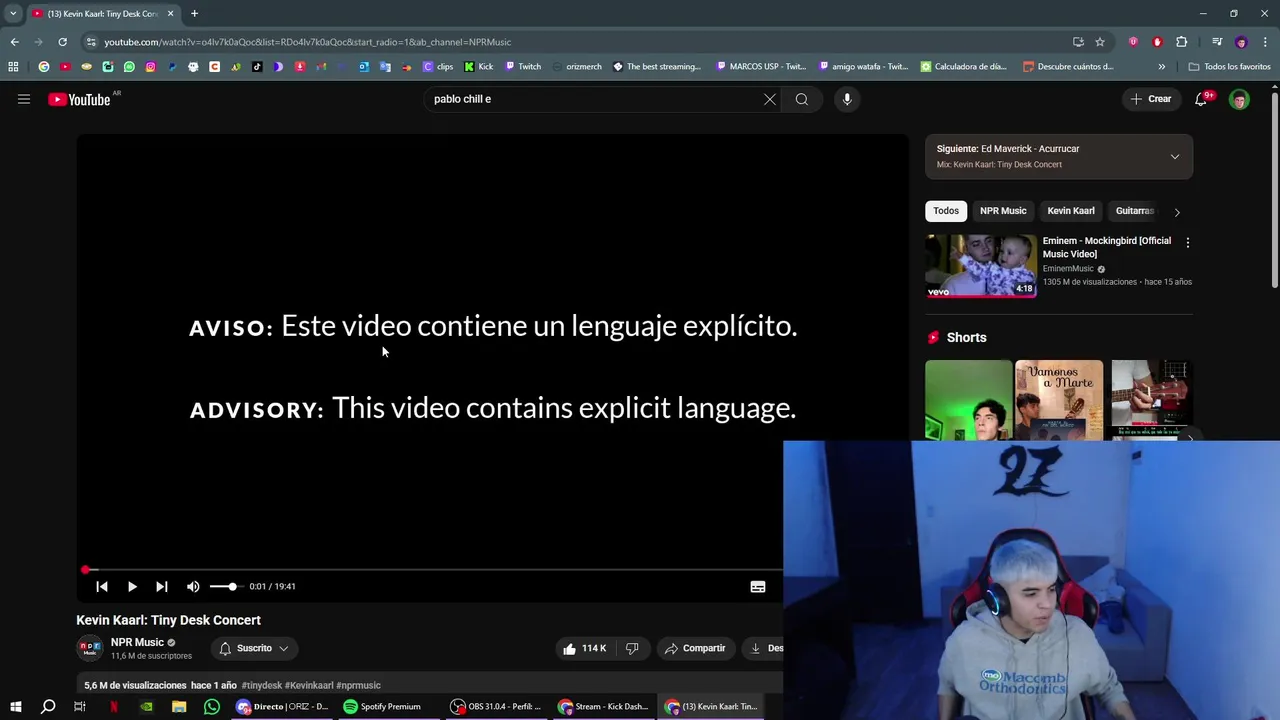Open the YouTube account avatar menu
This screenshot has width=1280, height=720.
[x=1239, y=99]
